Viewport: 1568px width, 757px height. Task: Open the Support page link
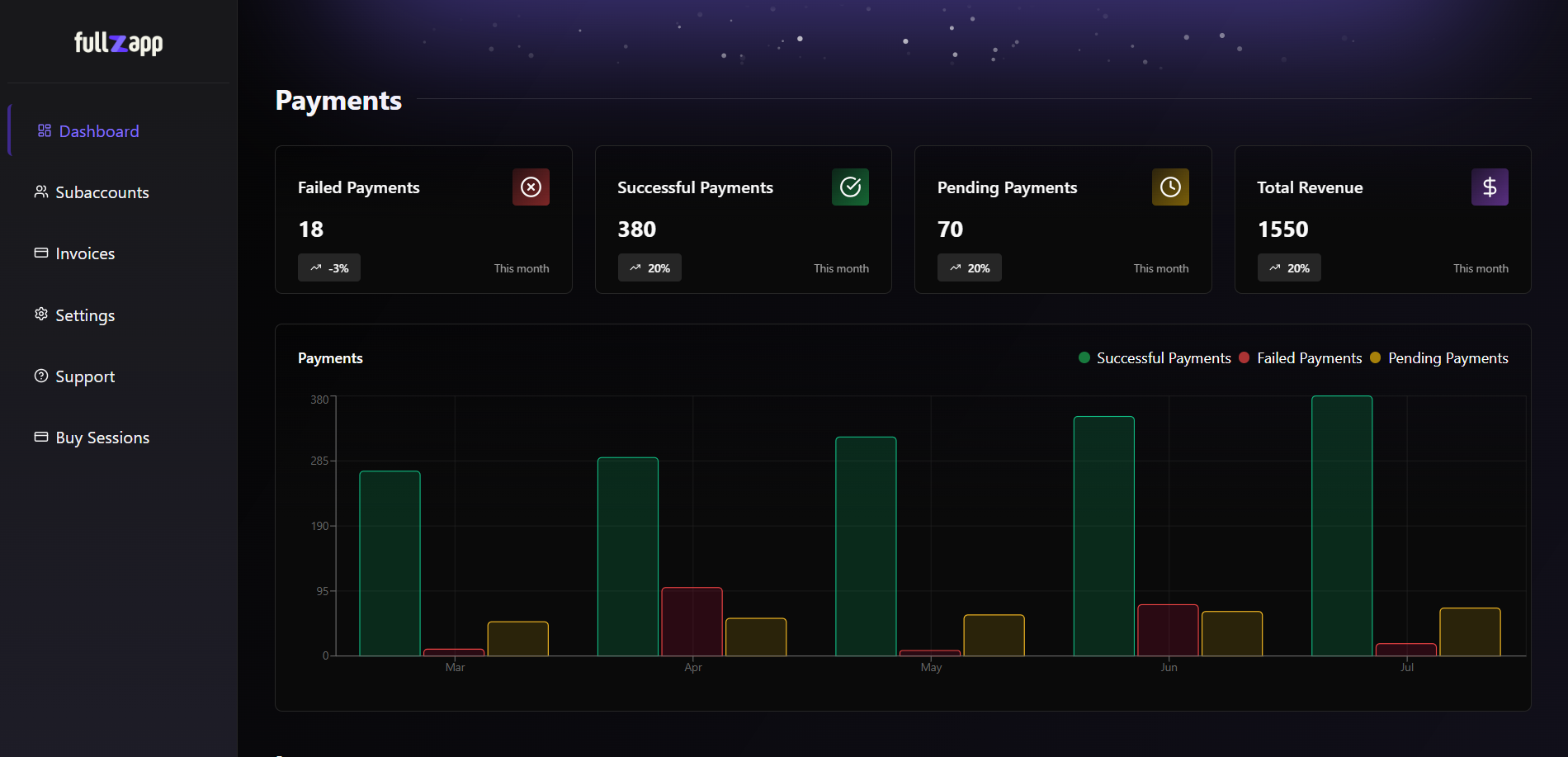pyautogui.click(x=84, y=376)
